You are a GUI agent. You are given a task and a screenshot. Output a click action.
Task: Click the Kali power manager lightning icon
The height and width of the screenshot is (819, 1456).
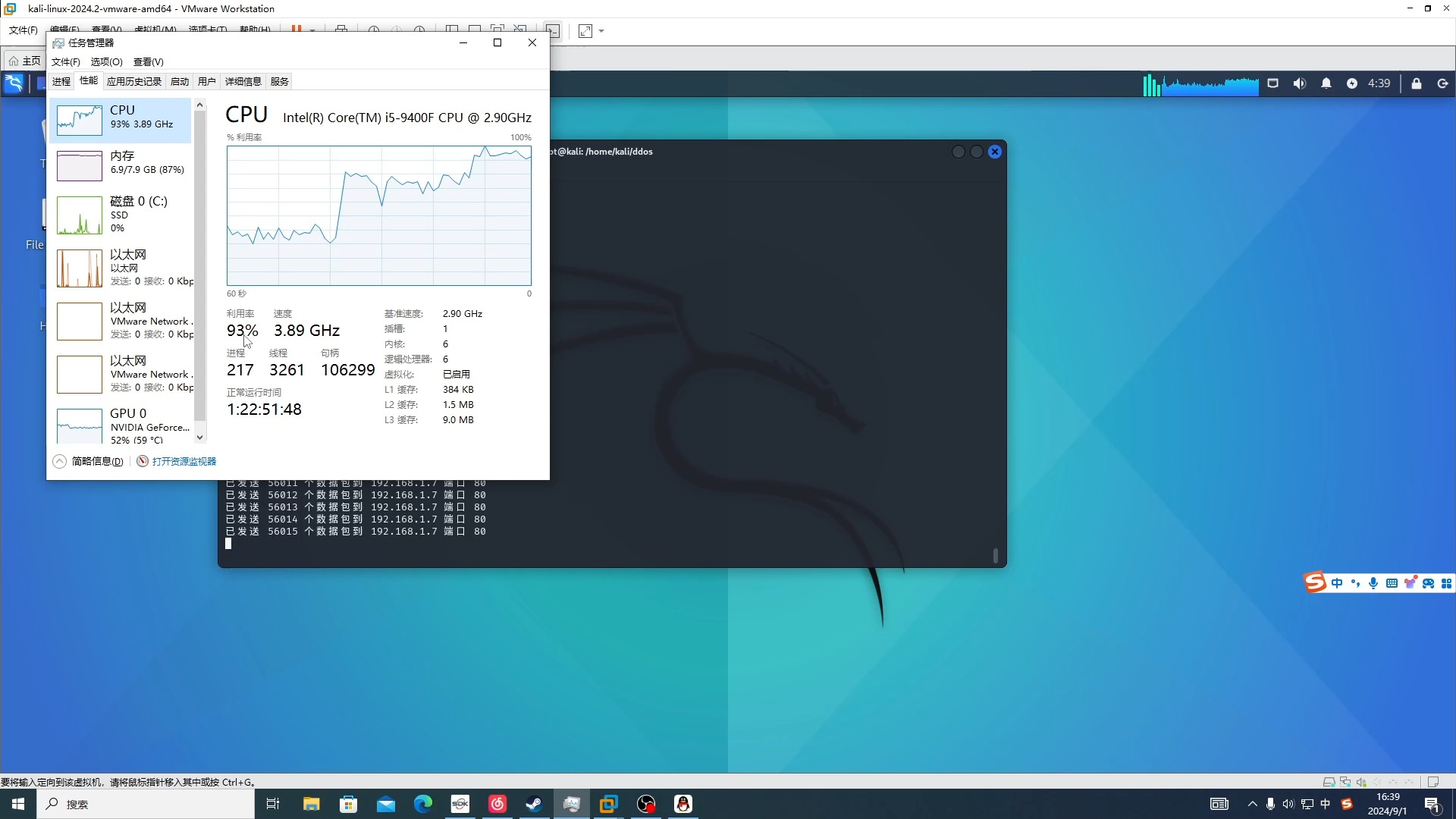1352,83
